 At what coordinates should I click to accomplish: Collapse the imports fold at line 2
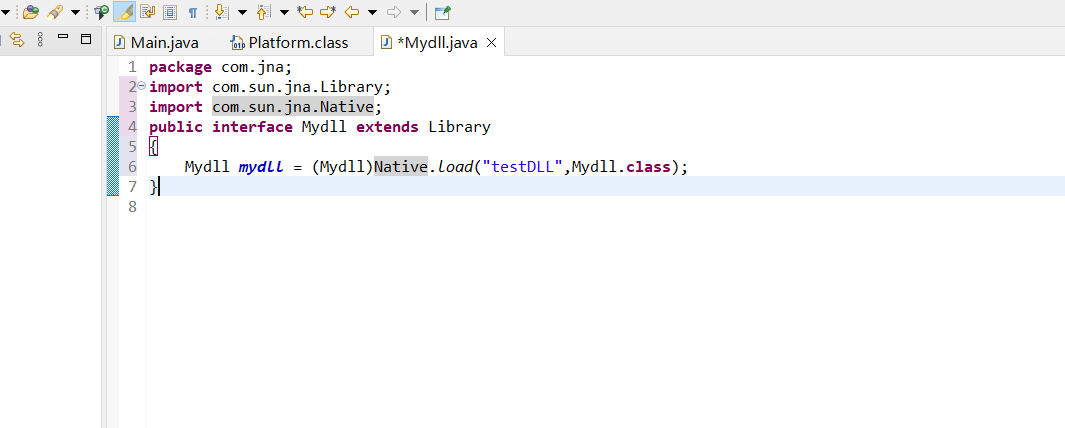(x=141, y=86)
